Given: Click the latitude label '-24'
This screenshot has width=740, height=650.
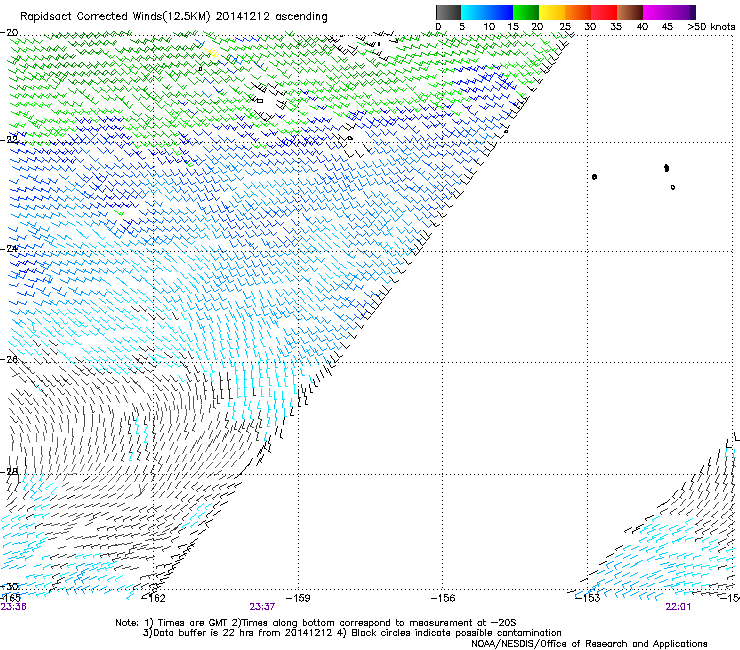Looking at the screenshot, I should point(9,248).
